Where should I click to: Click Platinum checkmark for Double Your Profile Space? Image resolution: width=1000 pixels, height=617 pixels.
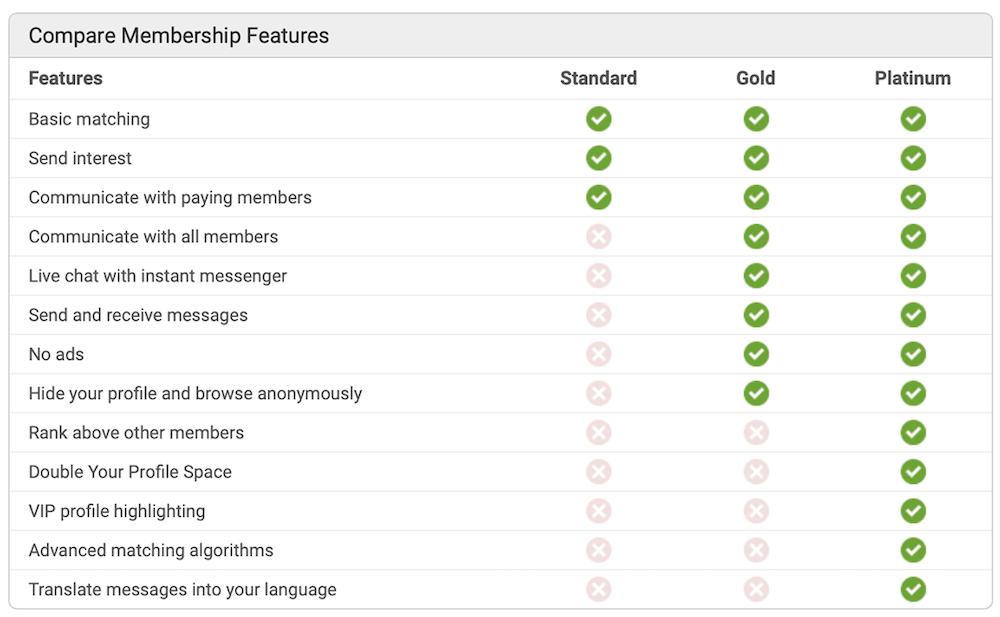tap(913, 472)
